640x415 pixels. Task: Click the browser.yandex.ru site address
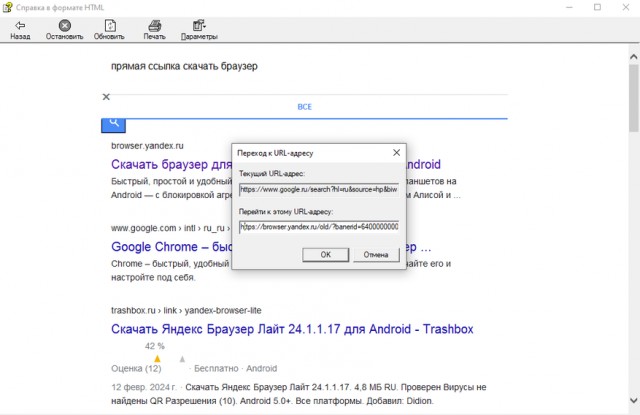[147, 146]
